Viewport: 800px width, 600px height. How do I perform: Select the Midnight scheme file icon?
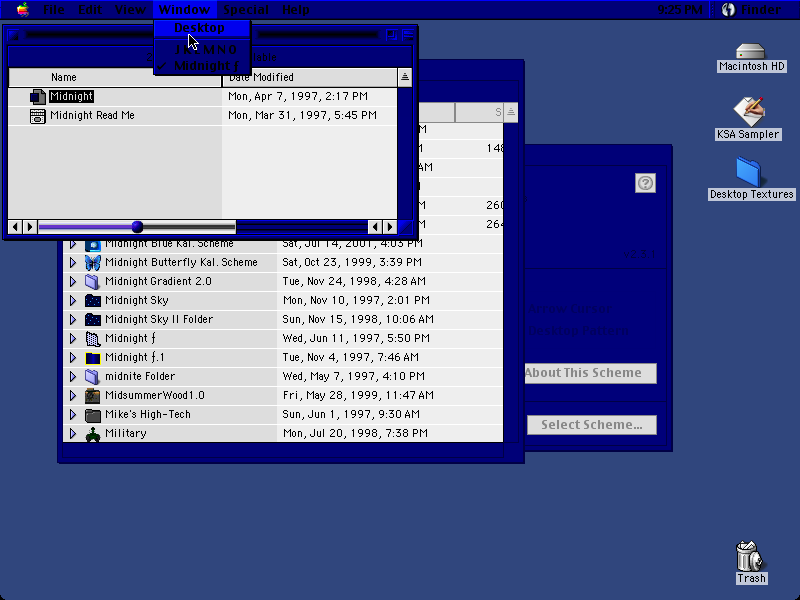pos(38,96)
